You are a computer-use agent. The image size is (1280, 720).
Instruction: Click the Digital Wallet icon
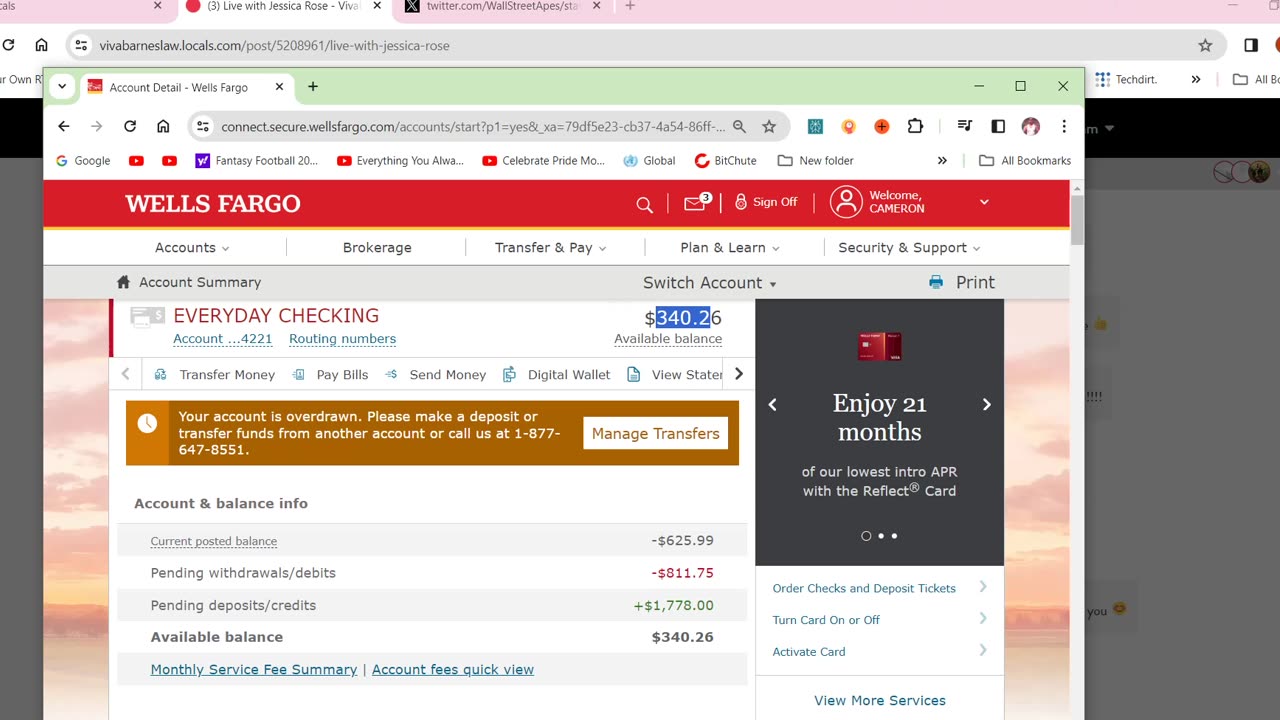pyautogui.click(x=509, y=374)
